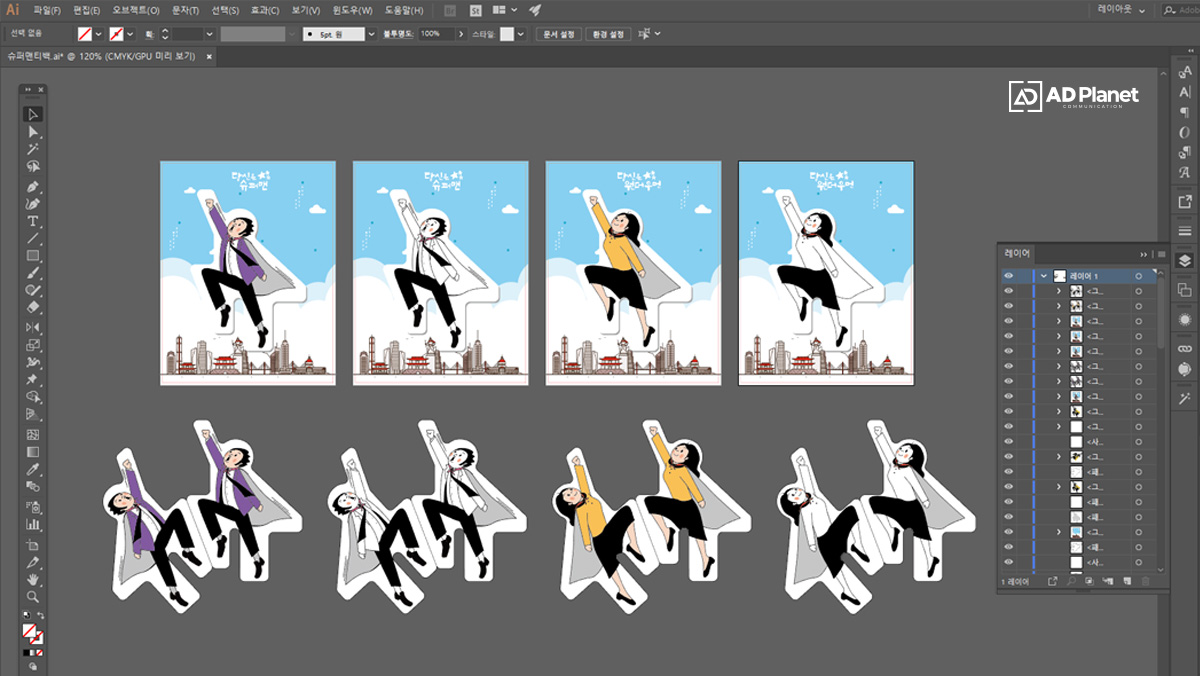Open the 스타일 graphic style dropdown

tap(521, 33)
